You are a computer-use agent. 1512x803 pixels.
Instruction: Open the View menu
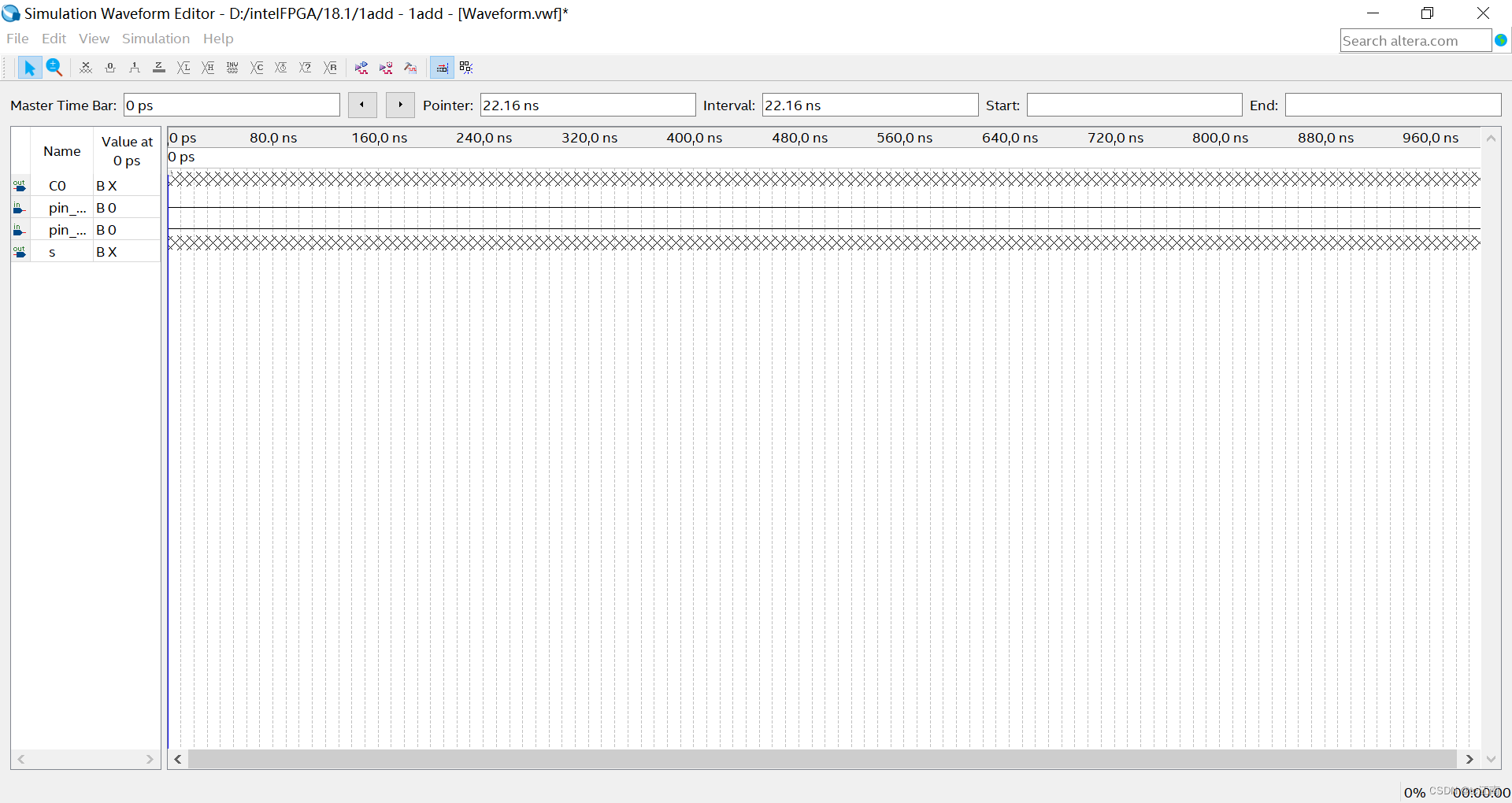[x=94, y=39]
